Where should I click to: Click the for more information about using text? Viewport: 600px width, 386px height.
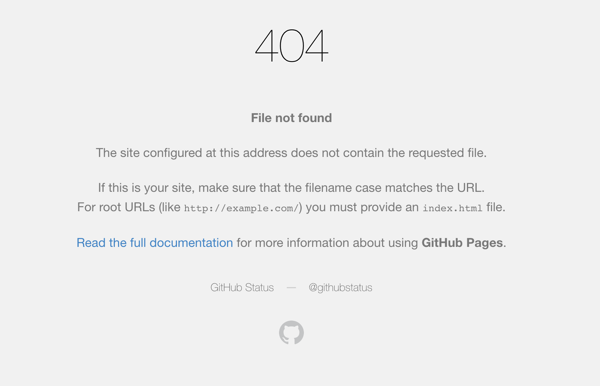click(x=327, y=243)
